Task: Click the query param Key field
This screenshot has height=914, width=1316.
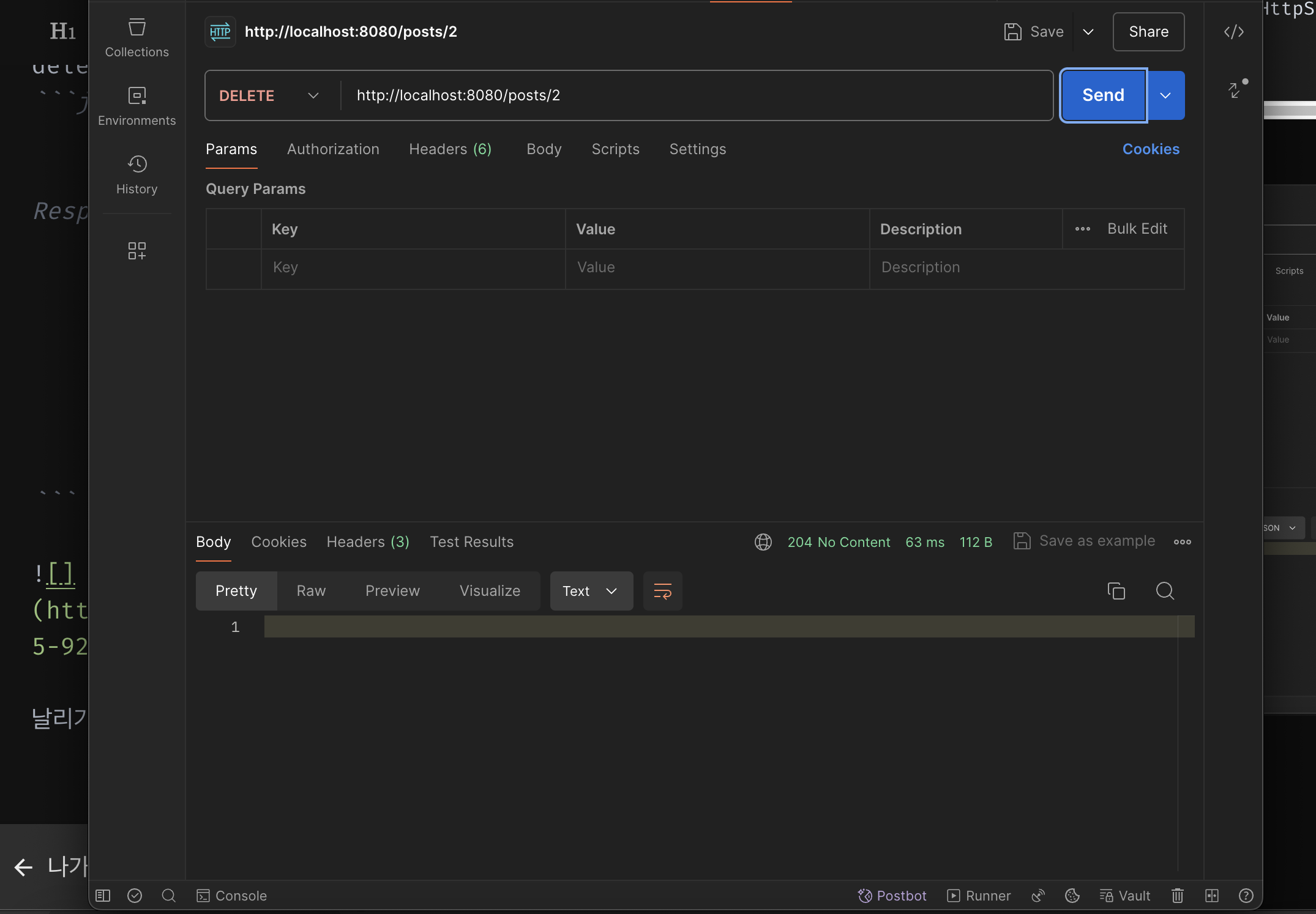Action: [413, 268]
